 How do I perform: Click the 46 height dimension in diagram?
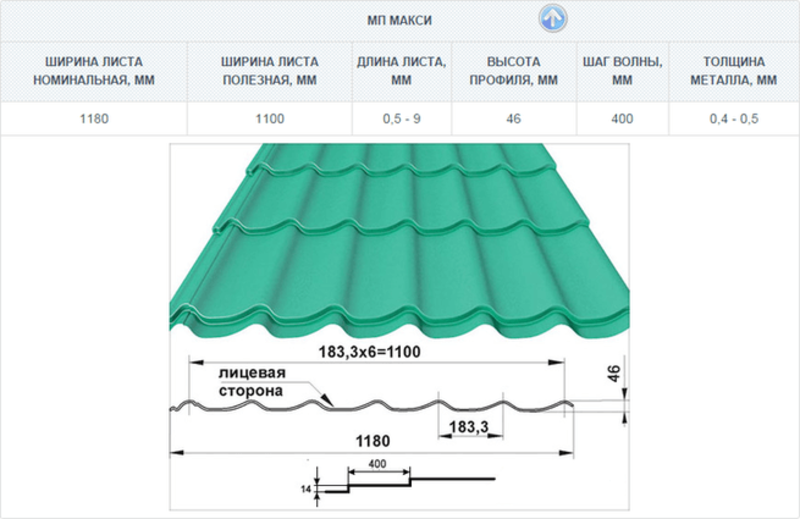point(613,375)
